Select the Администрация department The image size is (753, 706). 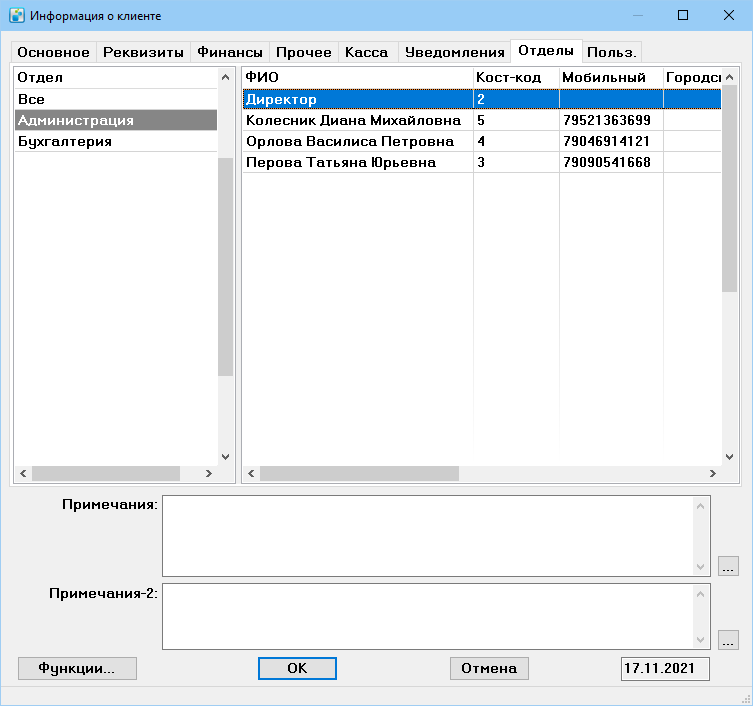click(116, 120)
